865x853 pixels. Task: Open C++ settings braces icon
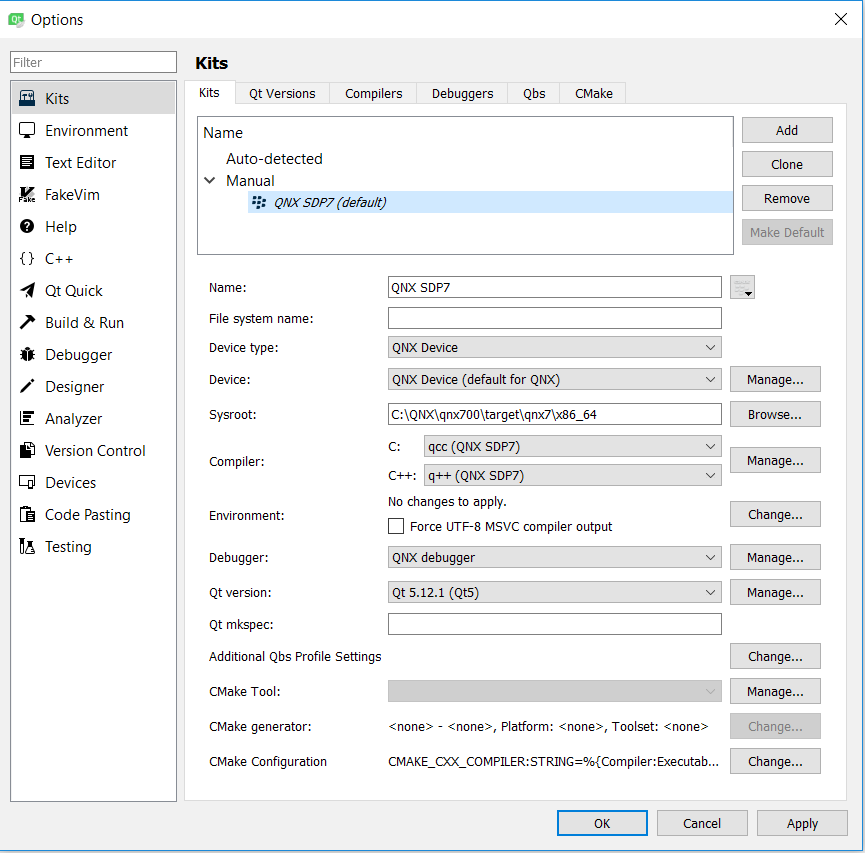tap(27, 258)
